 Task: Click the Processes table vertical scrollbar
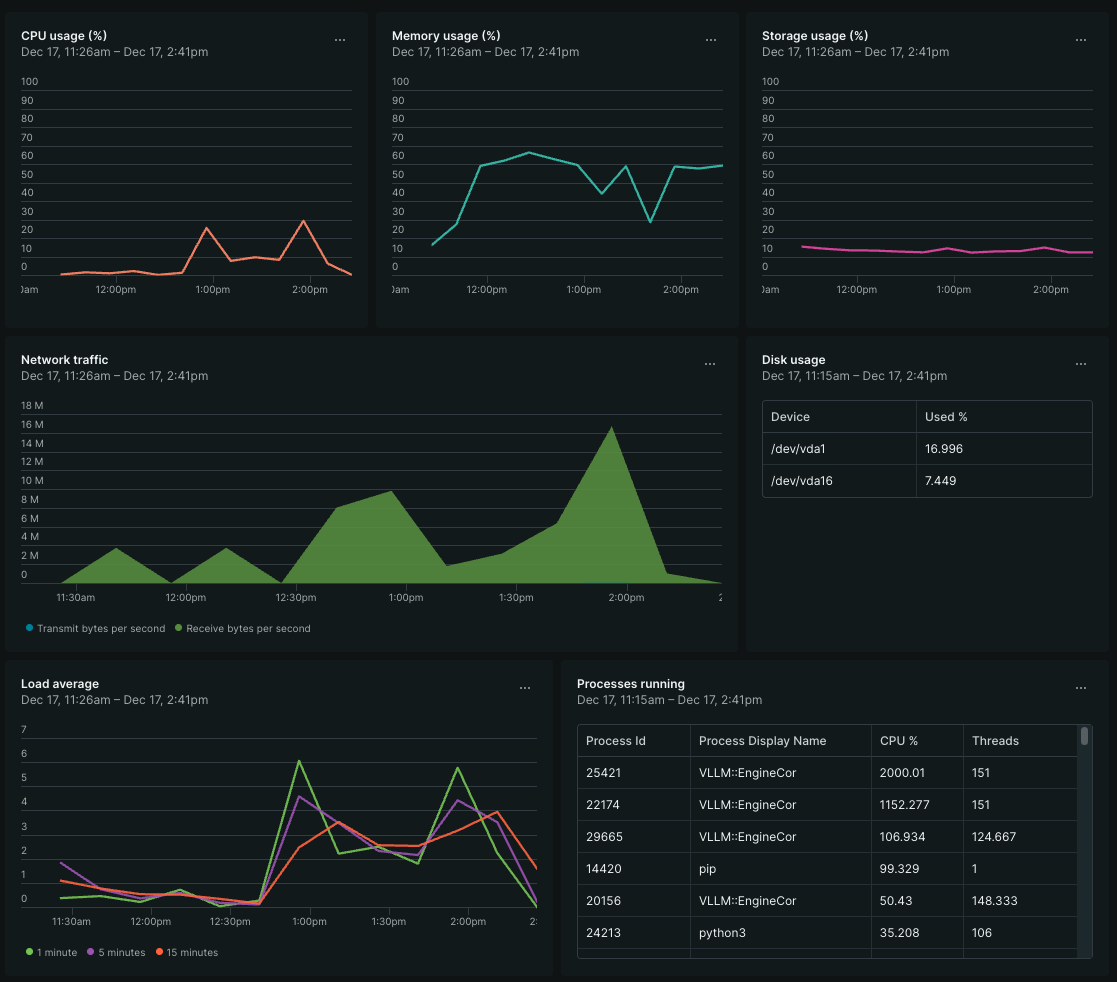[1085, 737]
